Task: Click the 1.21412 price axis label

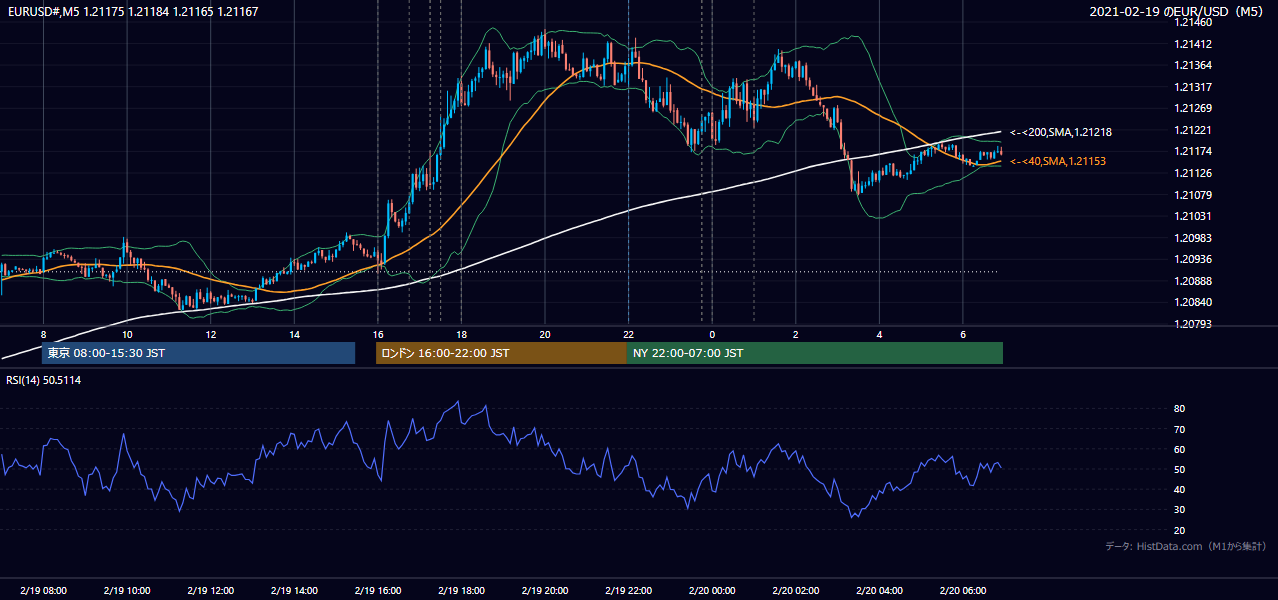Action: point(1194,44)
